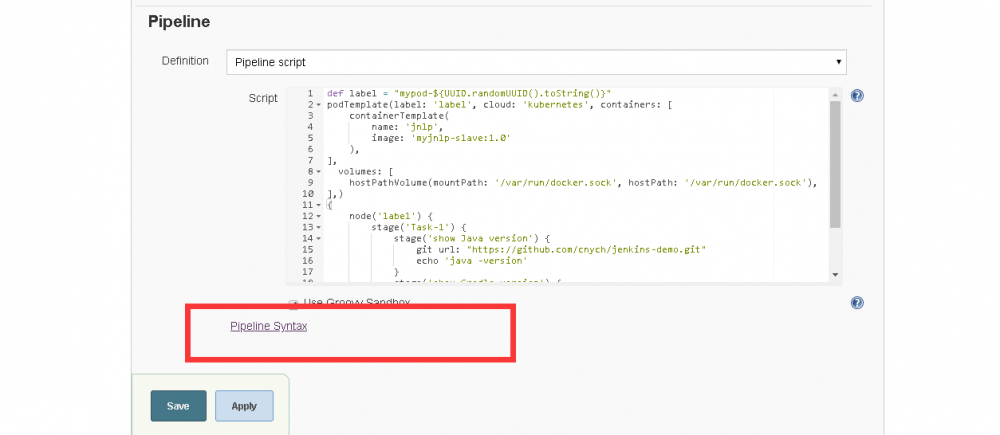This screenshot has height=435, width=1000.
Task: Open help for the Script field
Action: click(857, 96)
